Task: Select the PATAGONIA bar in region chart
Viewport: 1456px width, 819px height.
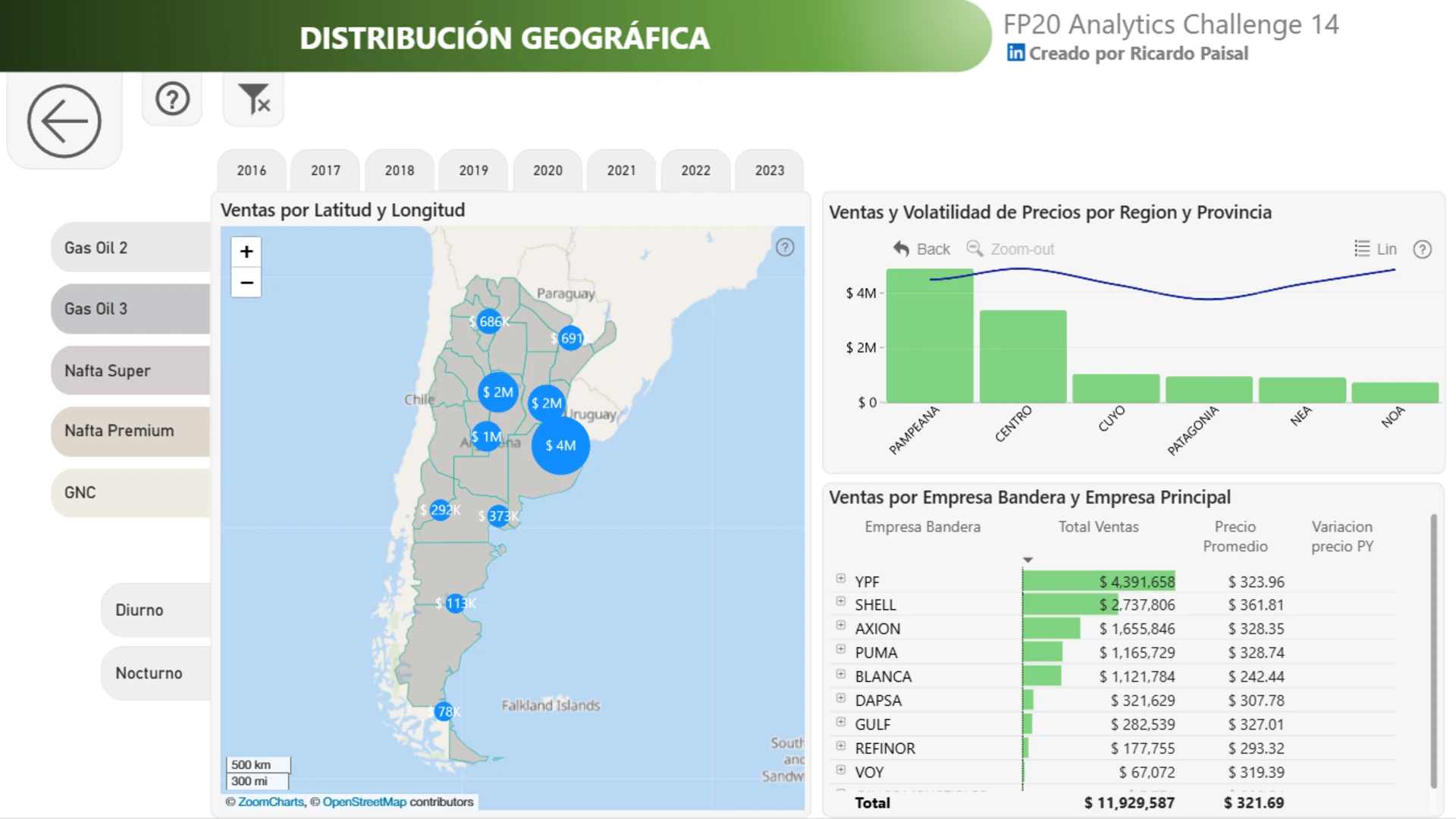Action: click(1209, 390)
